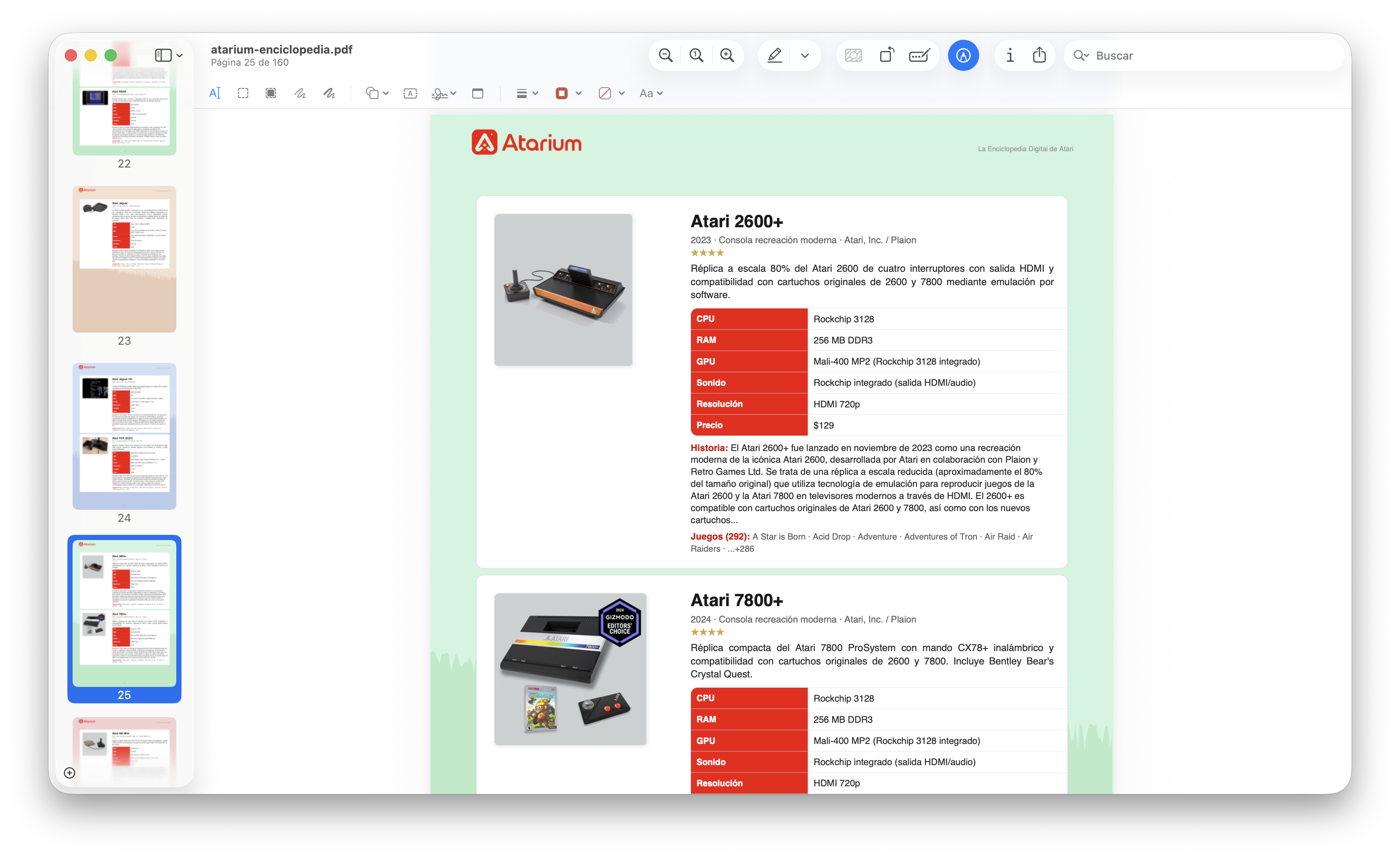The image size is (1400, 858).
Task: Add a note annotation
Action: coord(478,93)
